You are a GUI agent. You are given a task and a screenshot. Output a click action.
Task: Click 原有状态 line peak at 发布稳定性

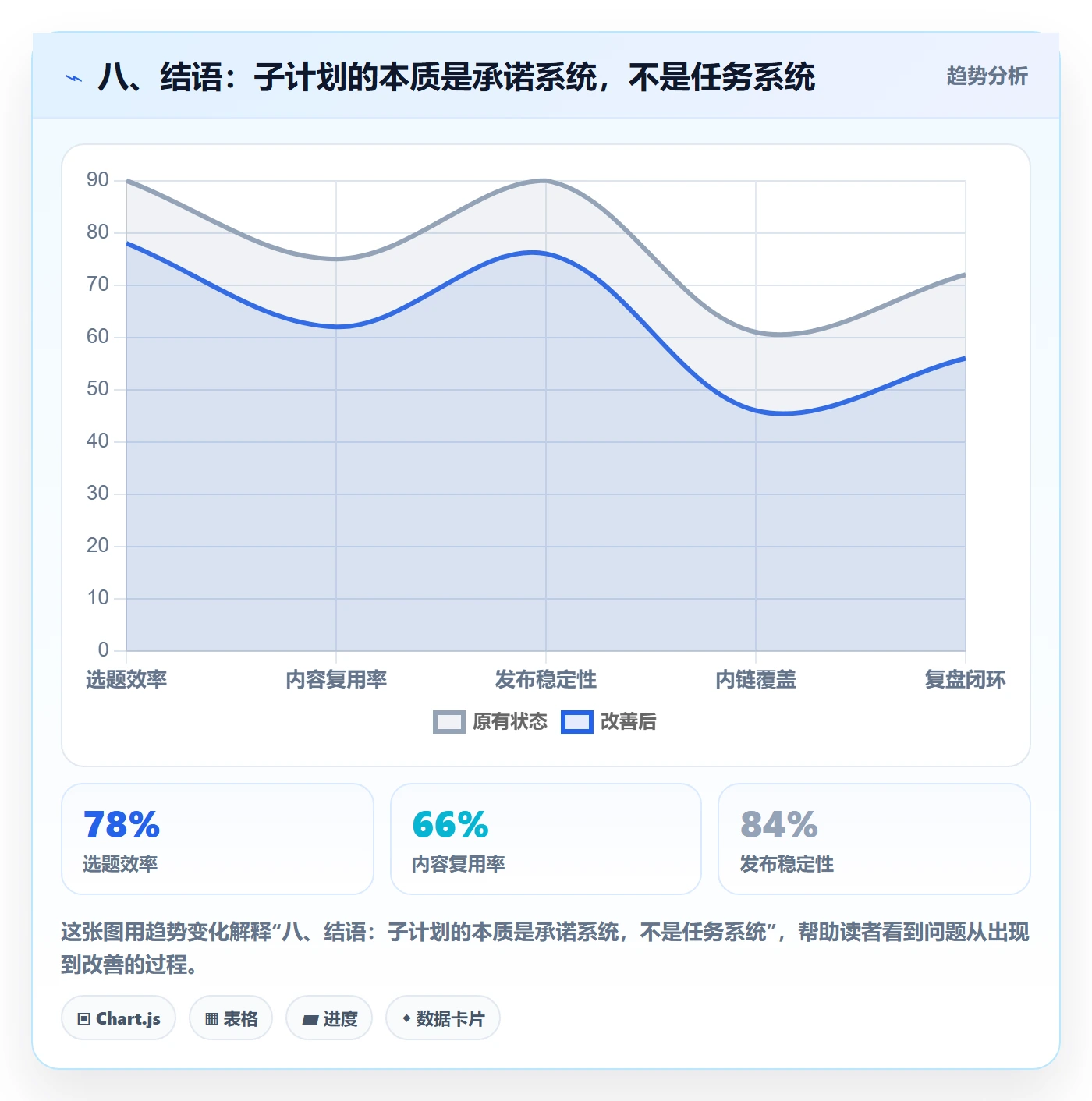click(546, 180)
